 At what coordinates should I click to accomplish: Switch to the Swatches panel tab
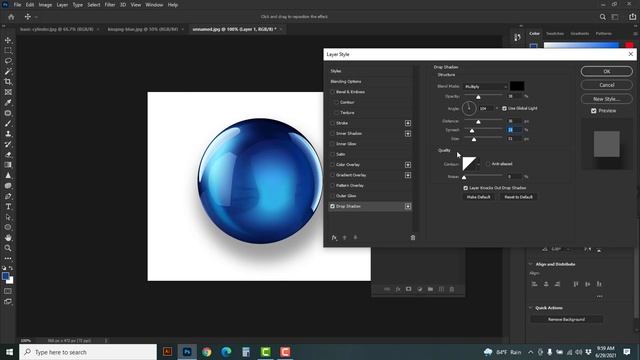[555, 33]
